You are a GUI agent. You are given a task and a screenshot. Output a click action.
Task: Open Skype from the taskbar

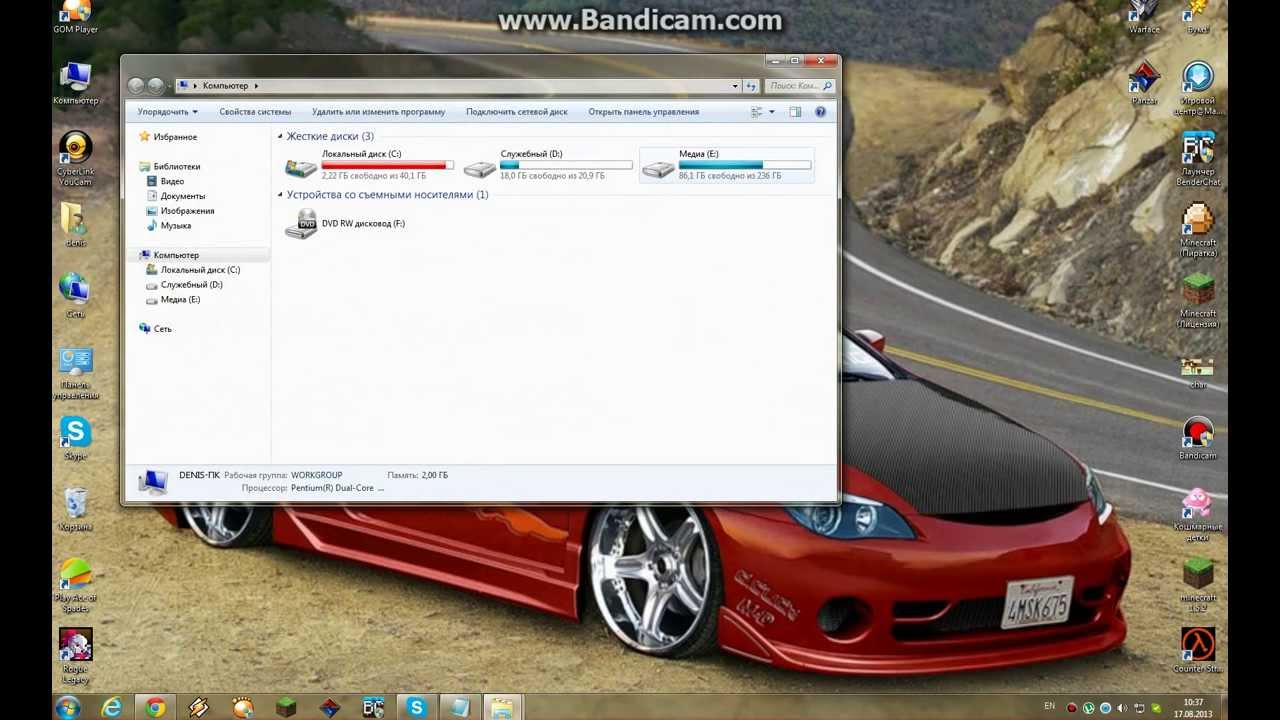click(416, 708)
